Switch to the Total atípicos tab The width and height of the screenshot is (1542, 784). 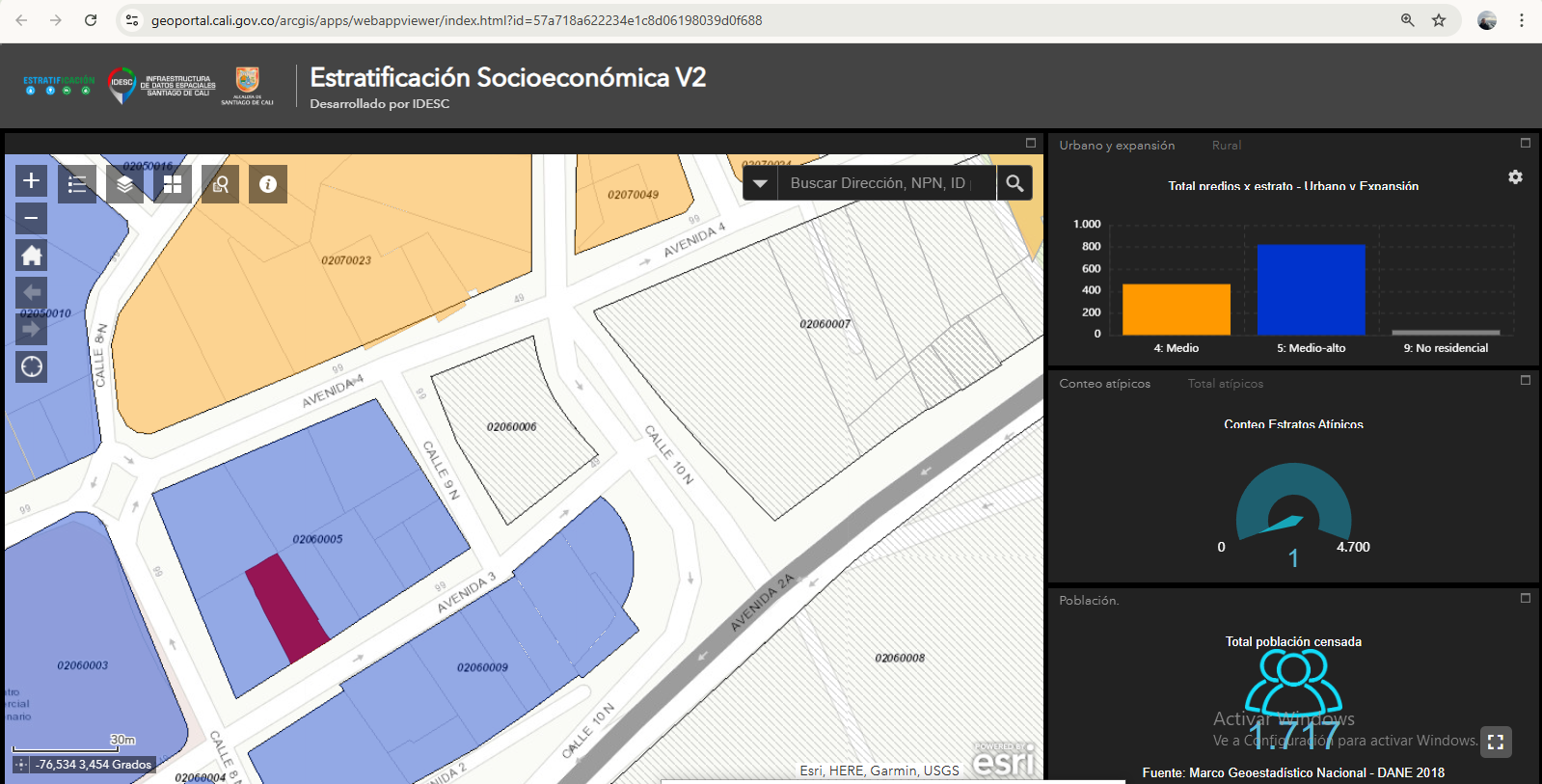(x=1225, y=384)
